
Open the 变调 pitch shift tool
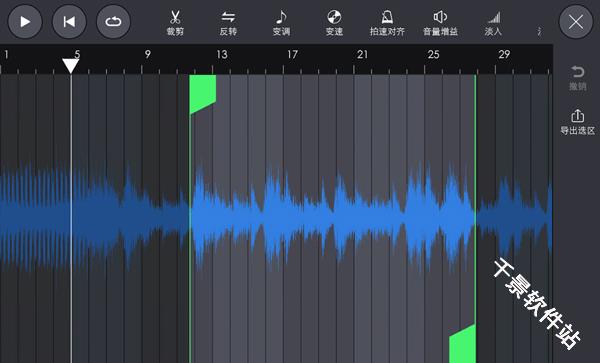tap(281, 23)
